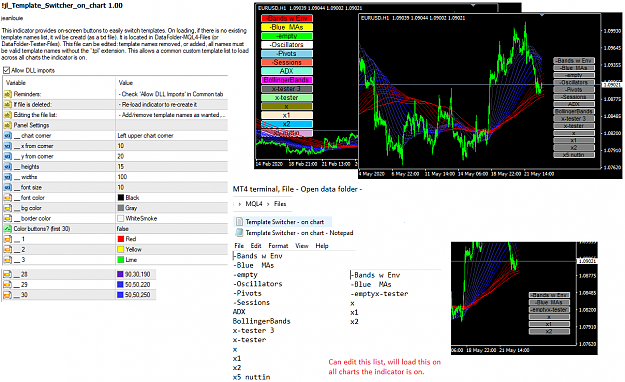Click the Template Switcher text file icon
Viewport: 625px width, 382px height.
point(239,222)
